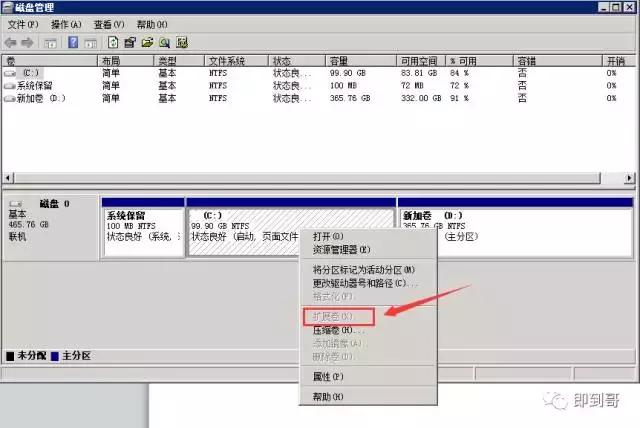
Task: Select 更改驱动器号和路径(C)... menu entry
Action: [x=368, y=283]
